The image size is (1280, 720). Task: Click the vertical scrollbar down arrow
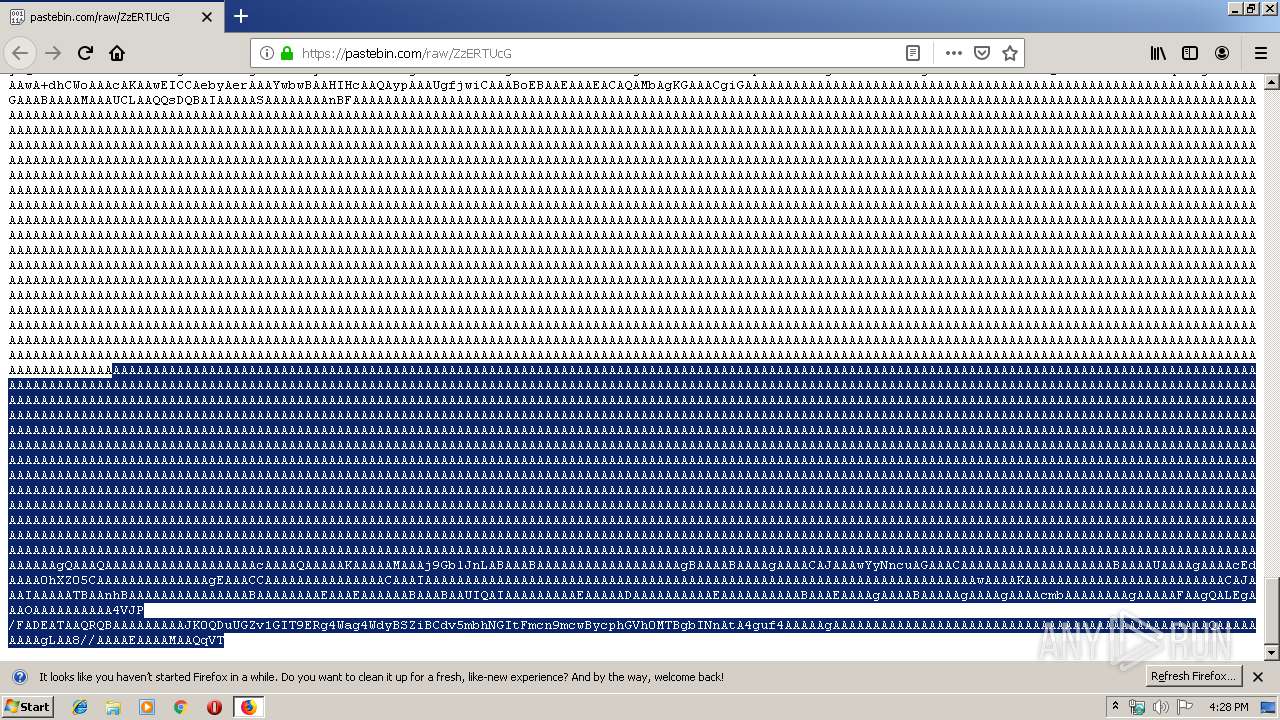(x=1272, y=653)
